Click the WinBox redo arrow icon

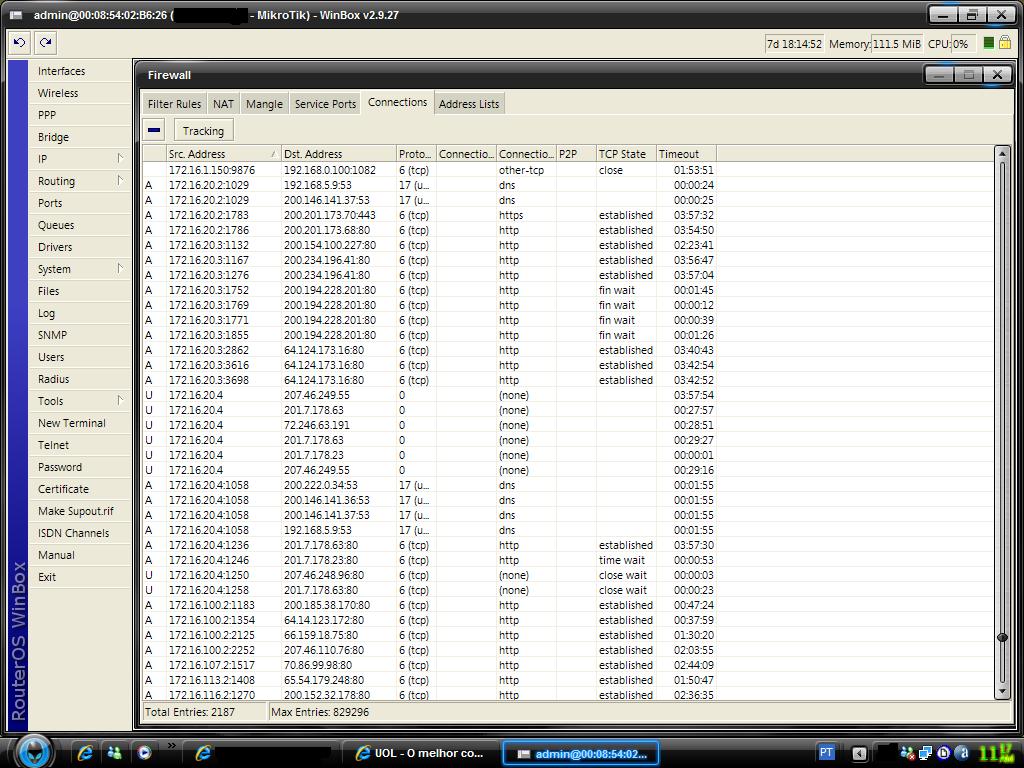[45, 43]
